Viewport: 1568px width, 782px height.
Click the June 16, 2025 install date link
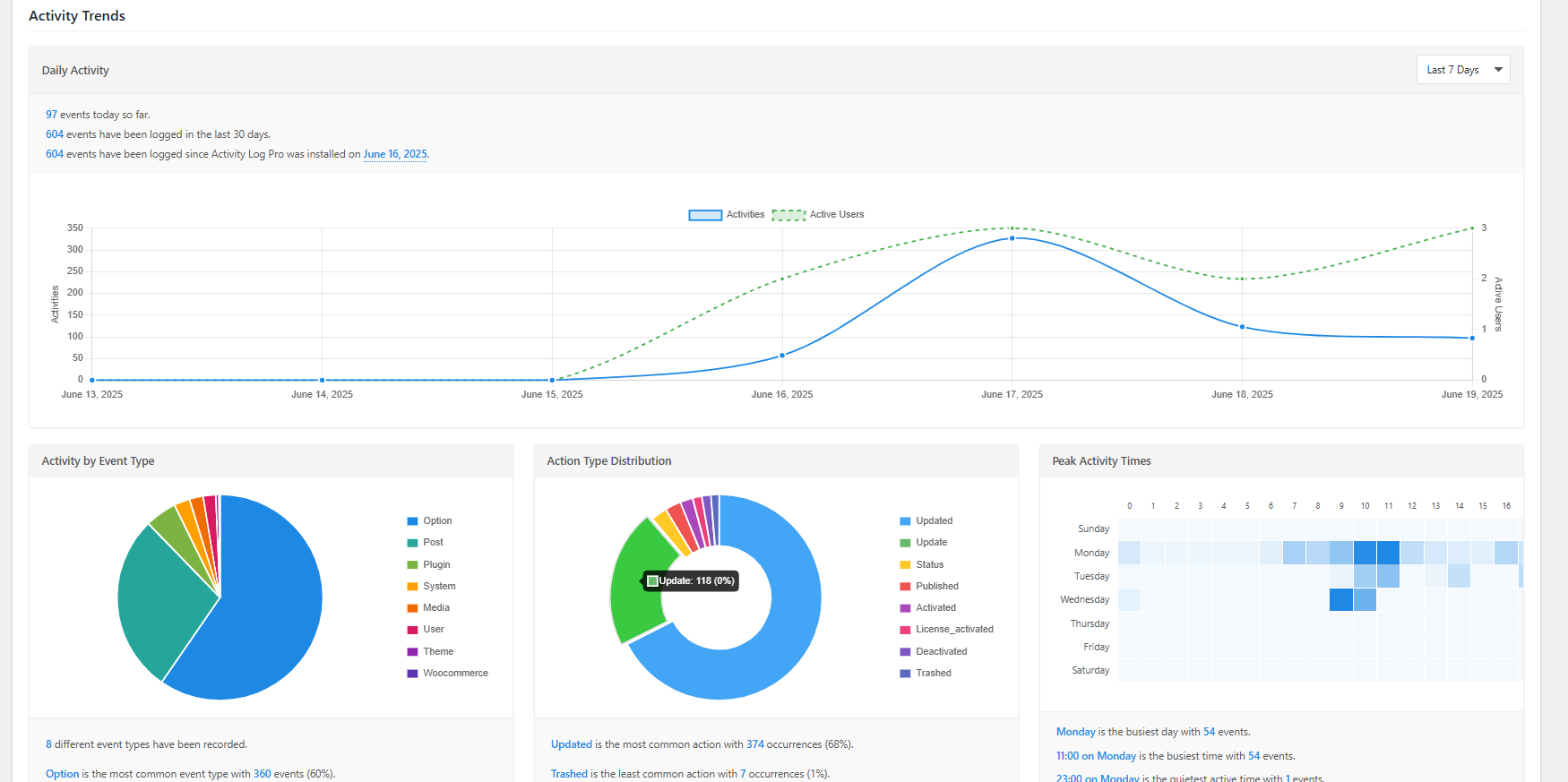click(395, 154)
